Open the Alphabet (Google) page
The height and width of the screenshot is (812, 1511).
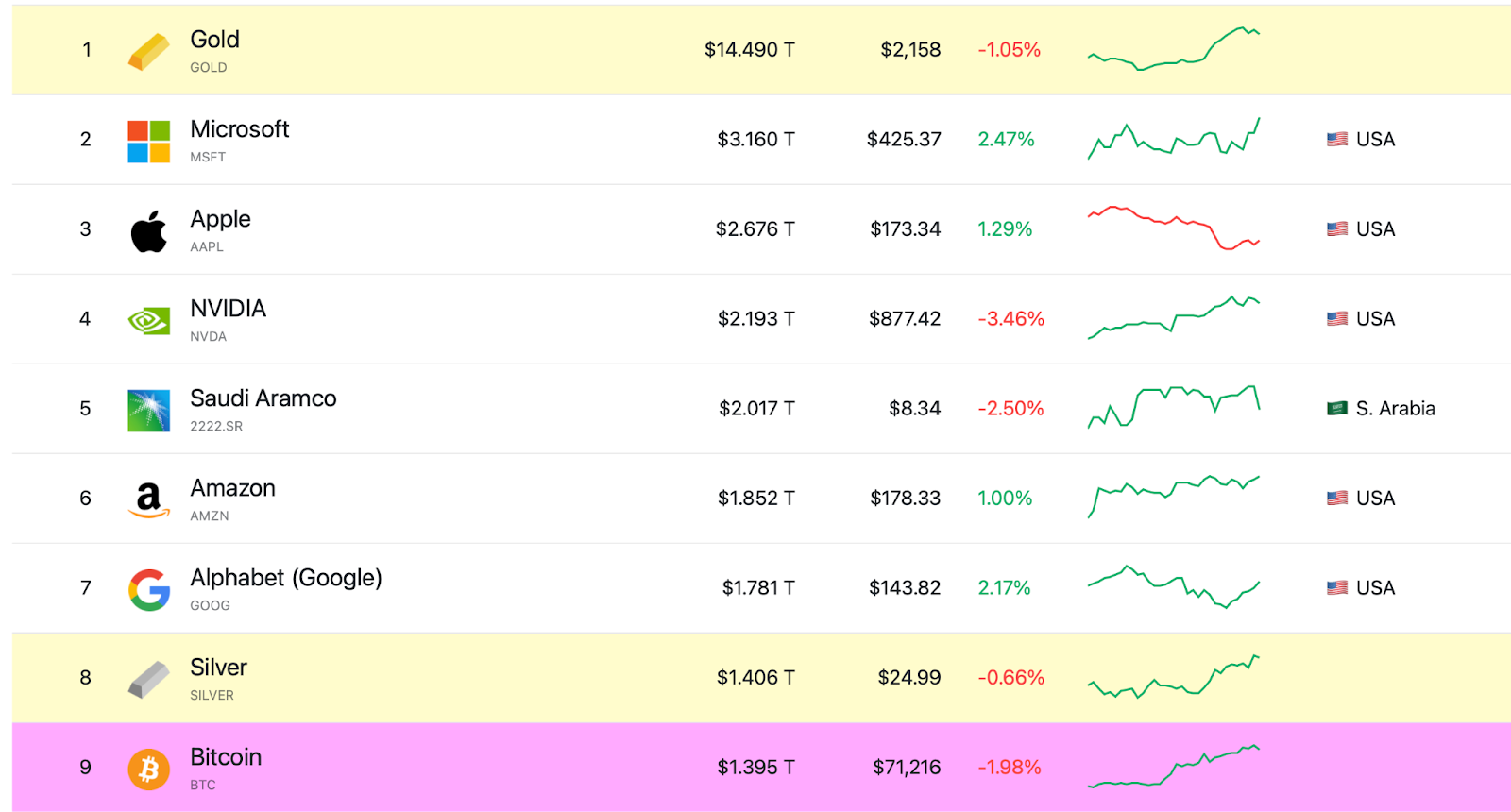[x=285, y=578]
